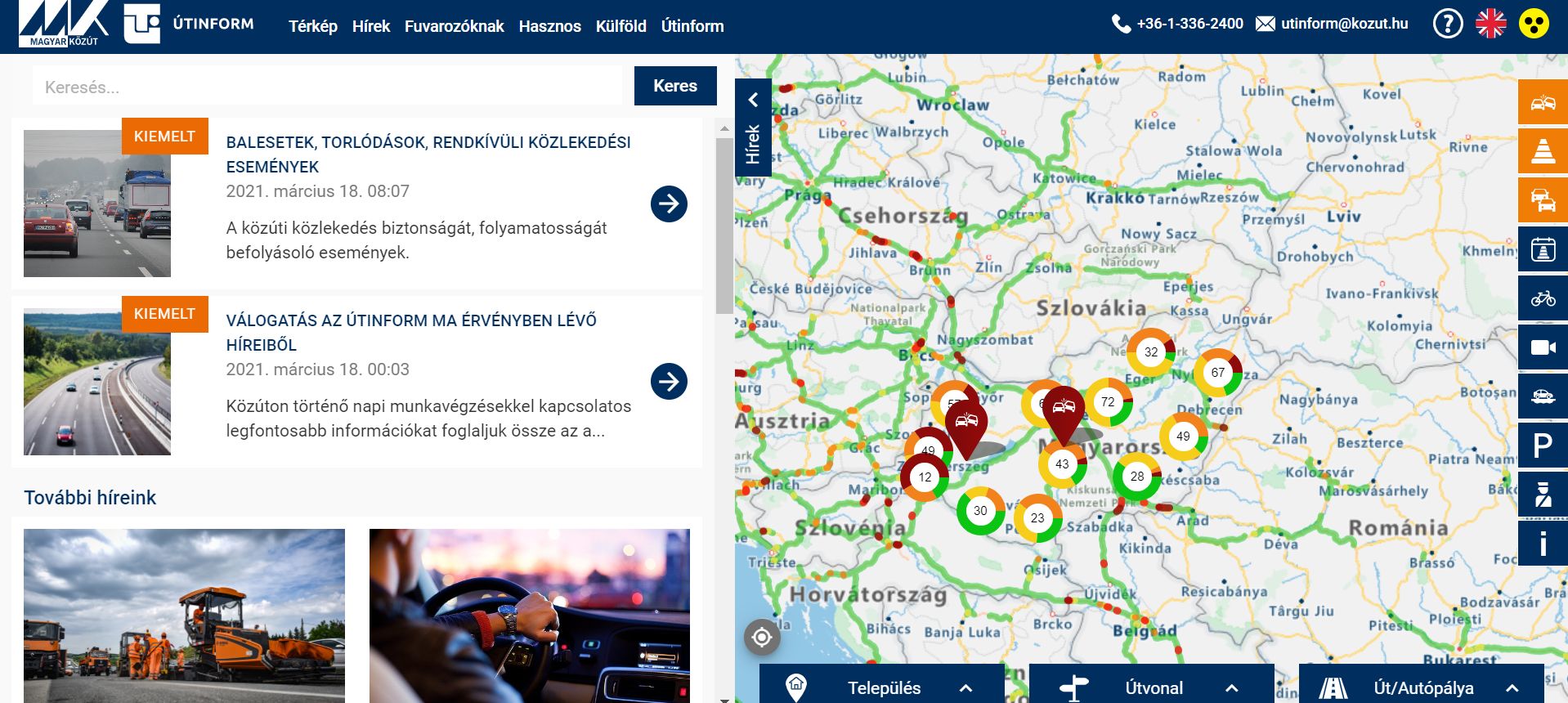This screenshot has height=703, width=1568.
Task: Click the information 'i' sidebar icon
Action: tap(1542, 544)
